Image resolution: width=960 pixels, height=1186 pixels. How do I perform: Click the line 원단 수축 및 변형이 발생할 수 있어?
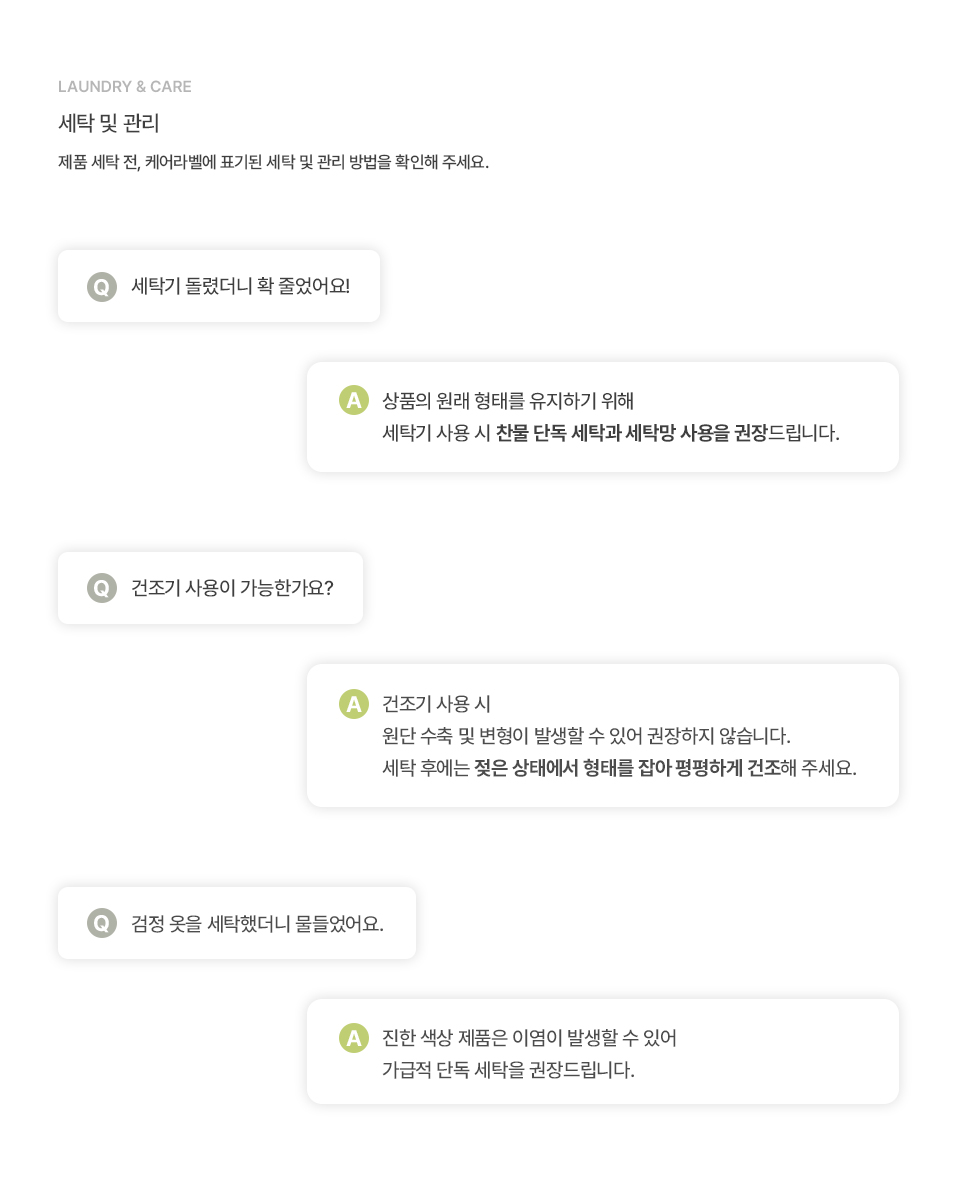click(586, 735)
